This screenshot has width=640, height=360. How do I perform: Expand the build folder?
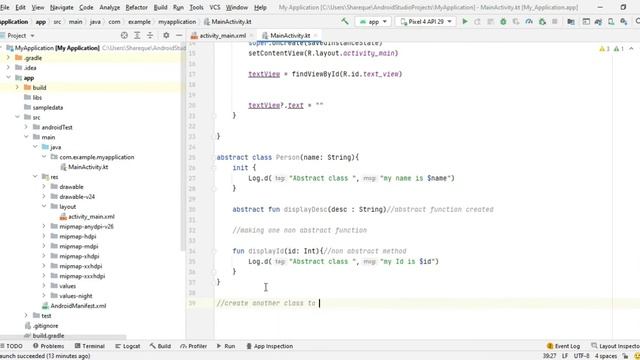tap(17, 87)
